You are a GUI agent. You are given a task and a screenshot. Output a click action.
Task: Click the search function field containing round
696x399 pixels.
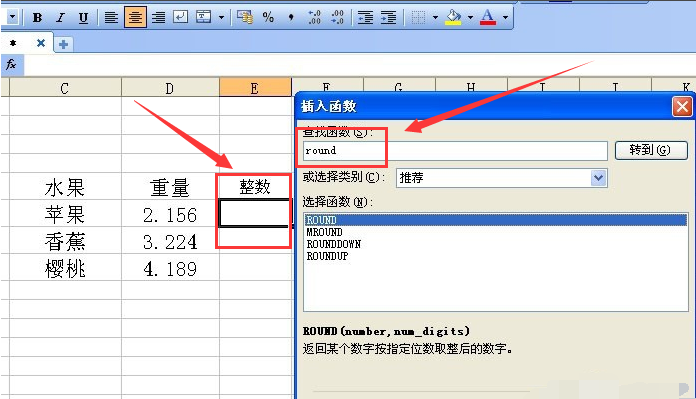click(x=455, y=150)
